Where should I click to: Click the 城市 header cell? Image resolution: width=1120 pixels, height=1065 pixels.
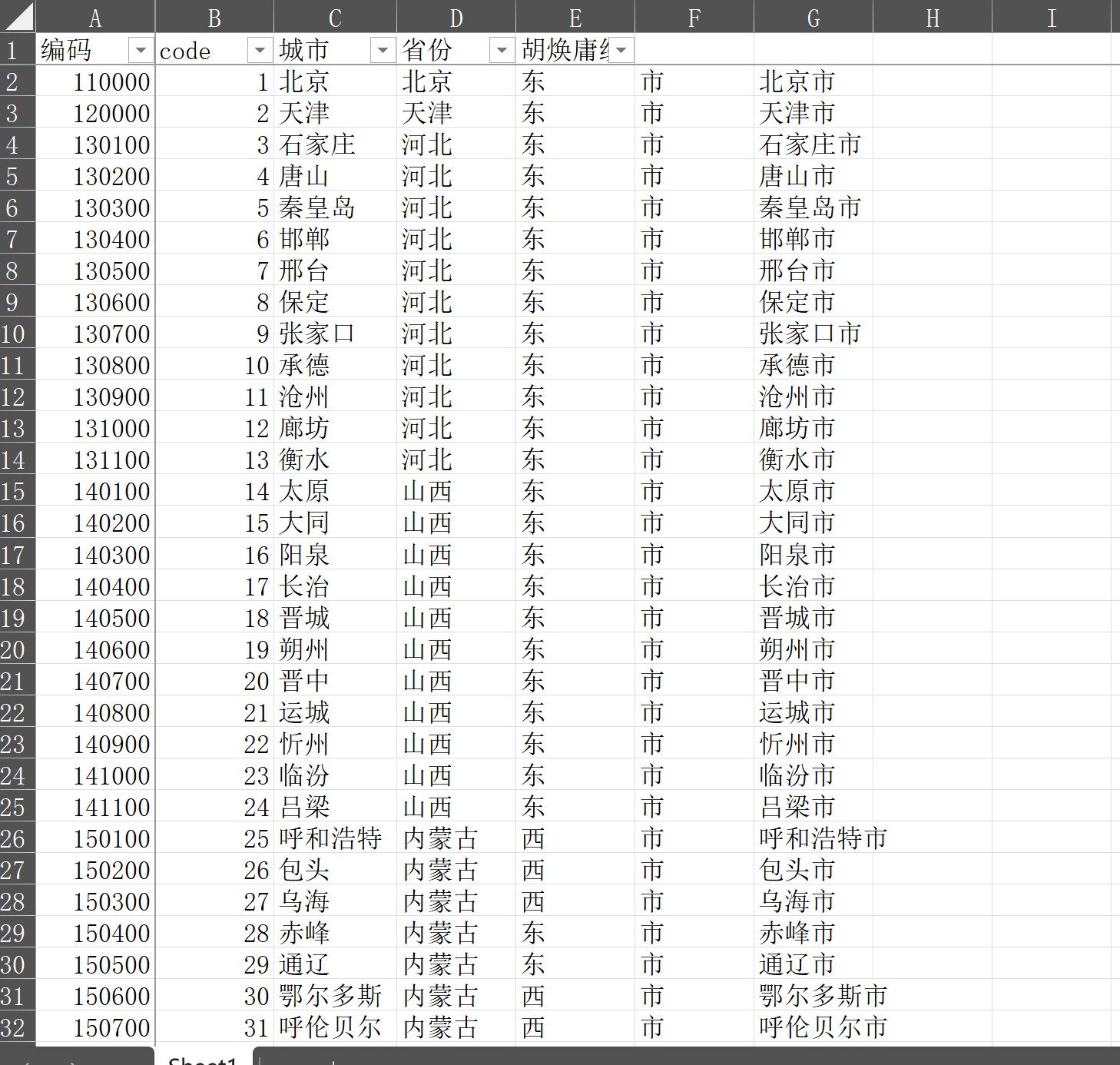335,50
